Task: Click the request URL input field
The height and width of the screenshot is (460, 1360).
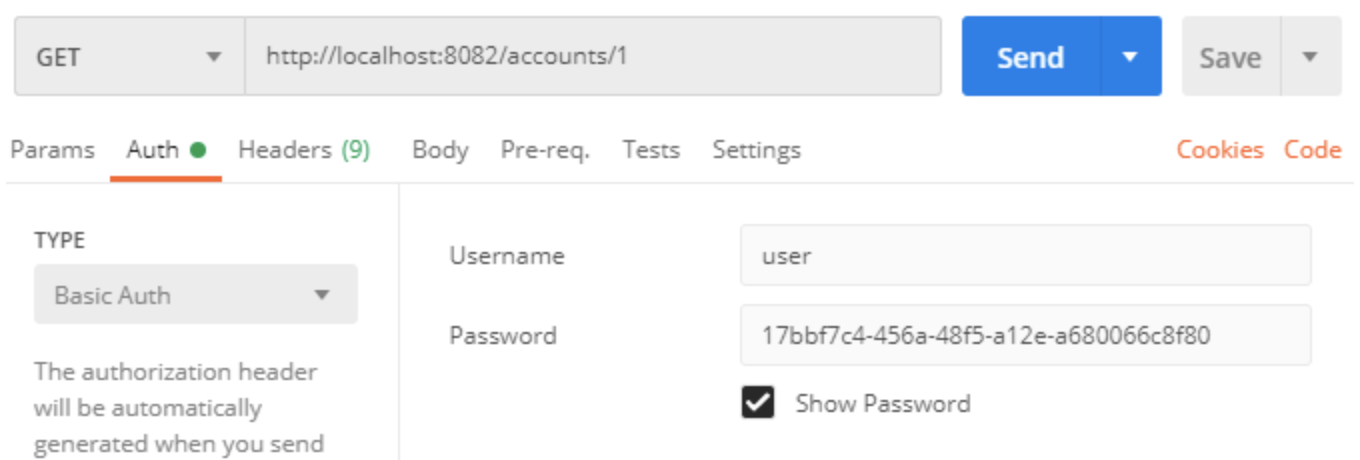Action: coord(592,57)
